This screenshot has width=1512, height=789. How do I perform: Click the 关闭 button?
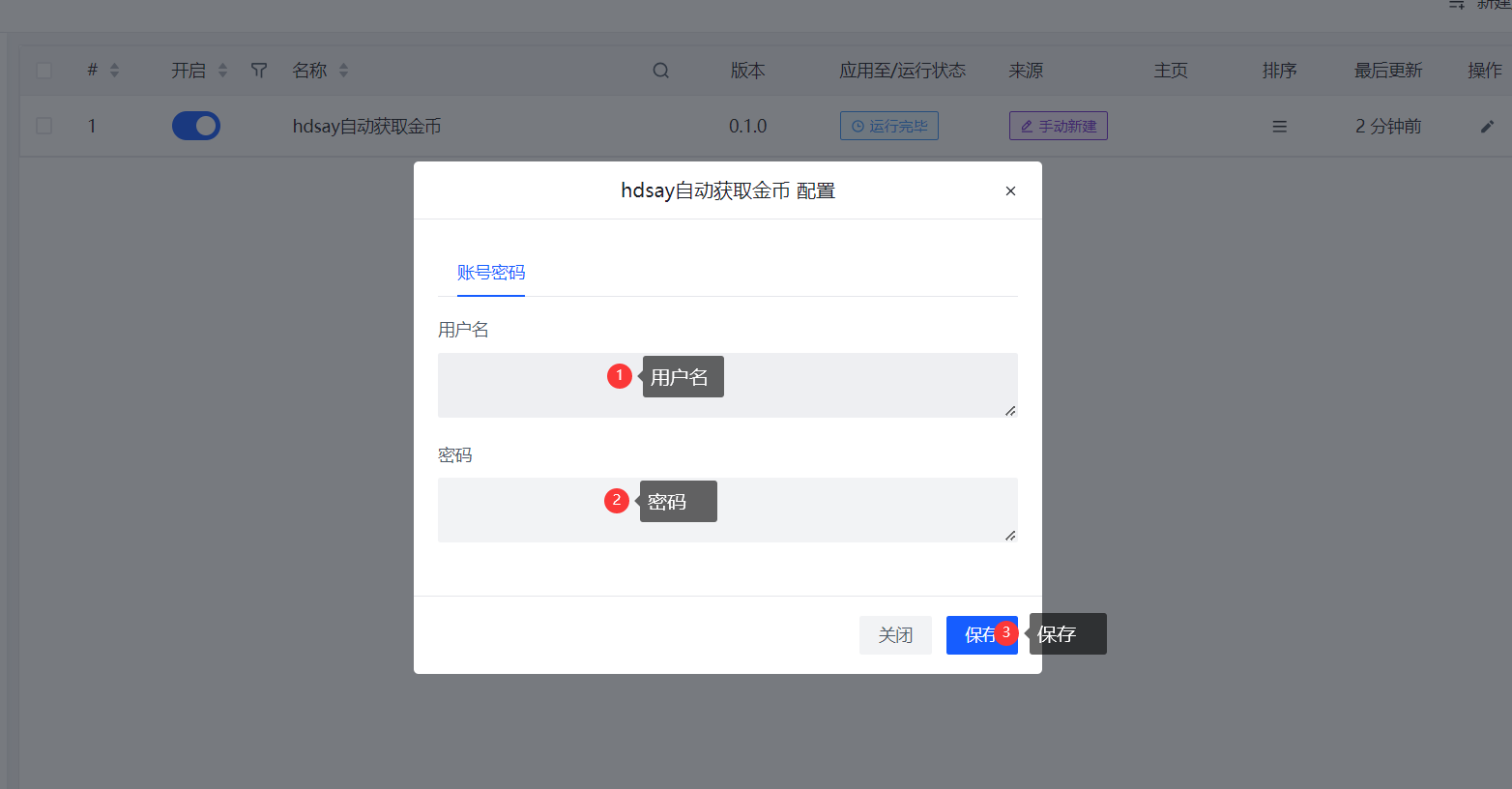pyautogui.click(x=895, y=635)
